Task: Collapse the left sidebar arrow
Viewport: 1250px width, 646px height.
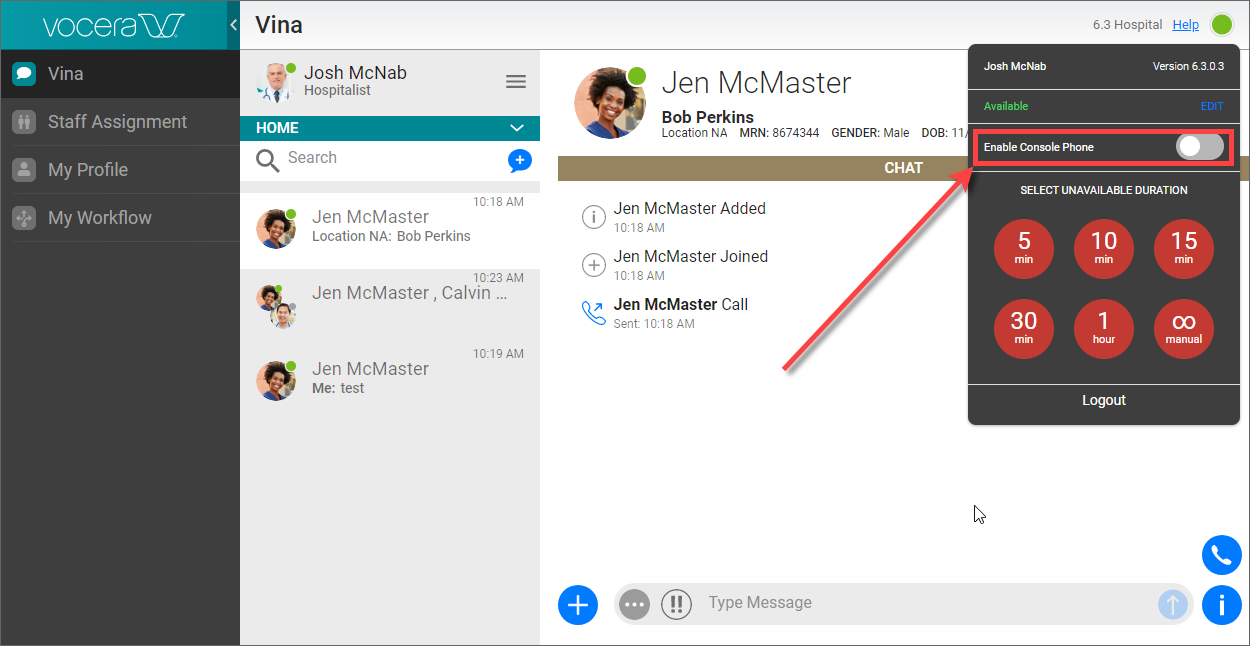Action: (x=233, y=24)
